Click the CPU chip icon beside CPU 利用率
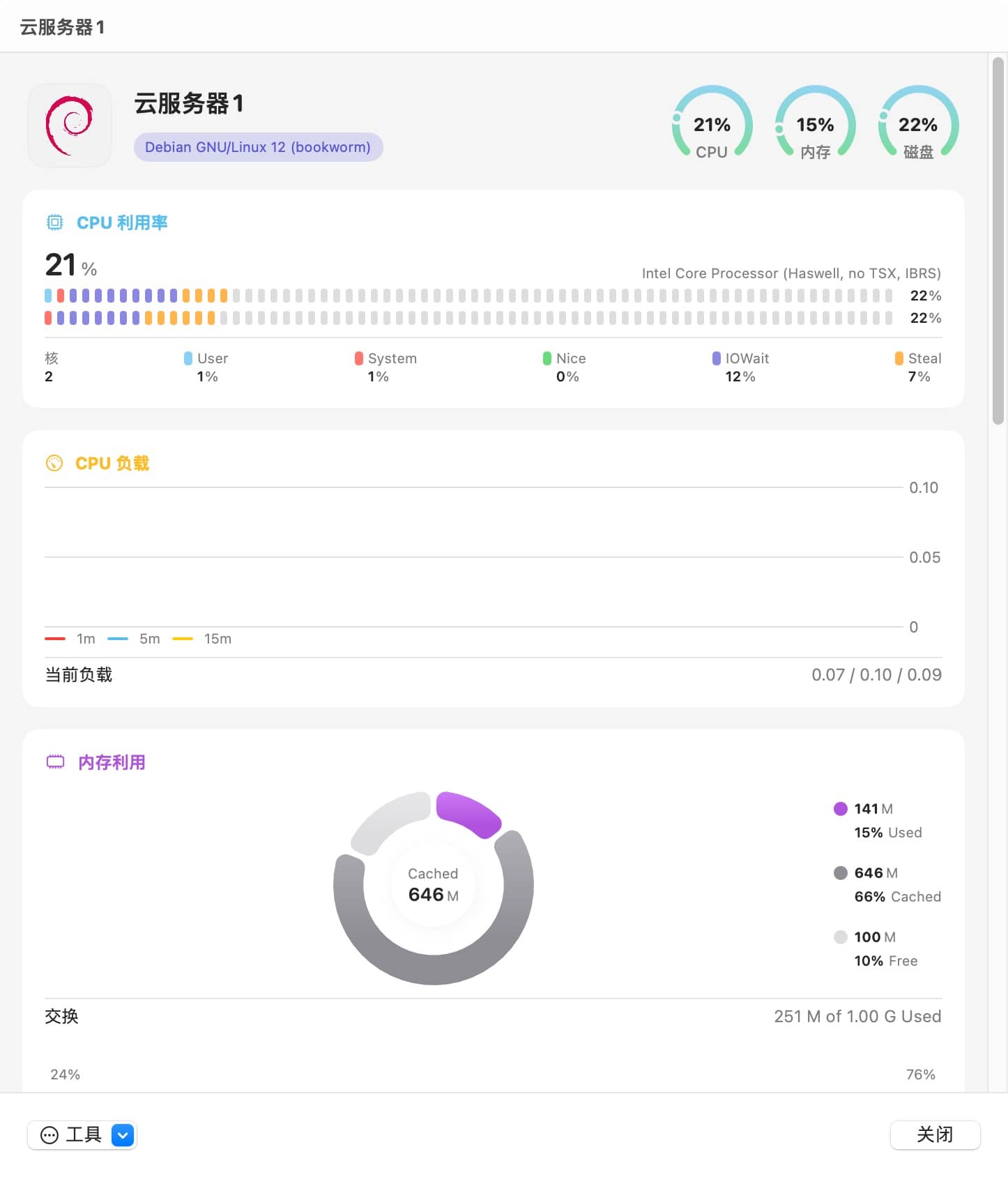This screenshot has height=1177, width=1008. (54, 222)
